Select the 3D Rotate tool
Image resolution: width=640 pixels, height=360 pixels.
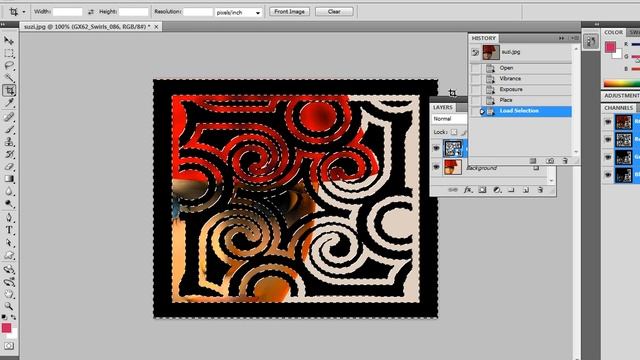[9, 269]
